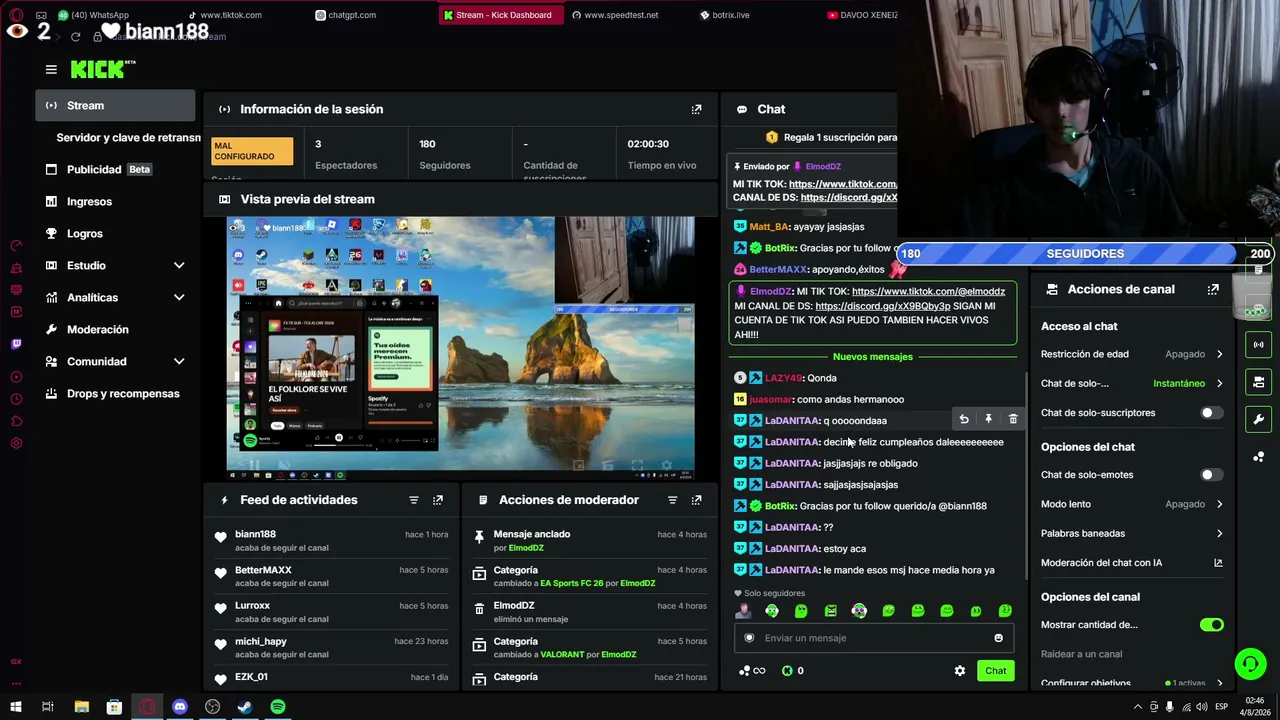Click the Kick logo

click(103, 69)
